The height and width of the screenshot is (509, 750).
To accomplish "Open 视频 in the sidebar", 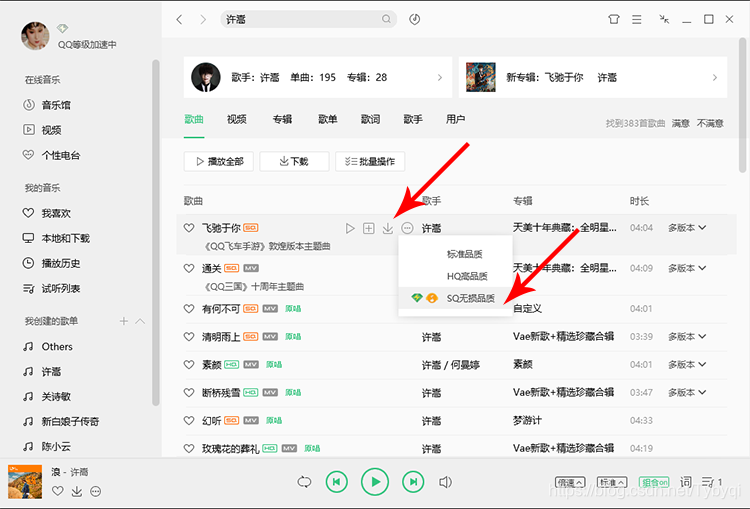I will (42, 130).
